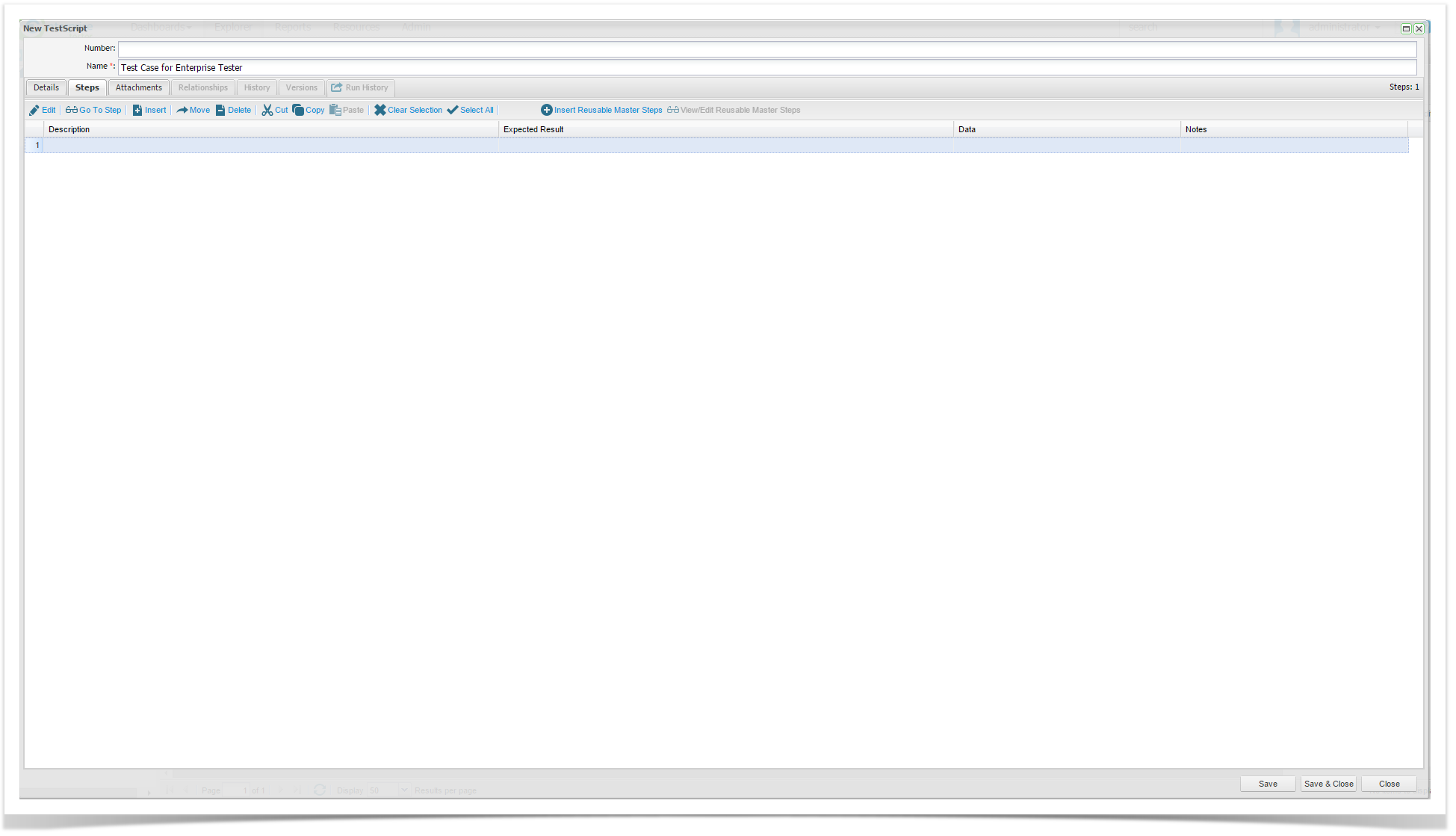Image resolution: width=1456 pixels, height=836 pixels.
Task: Click the Select All checkmark
Action: 453,111
